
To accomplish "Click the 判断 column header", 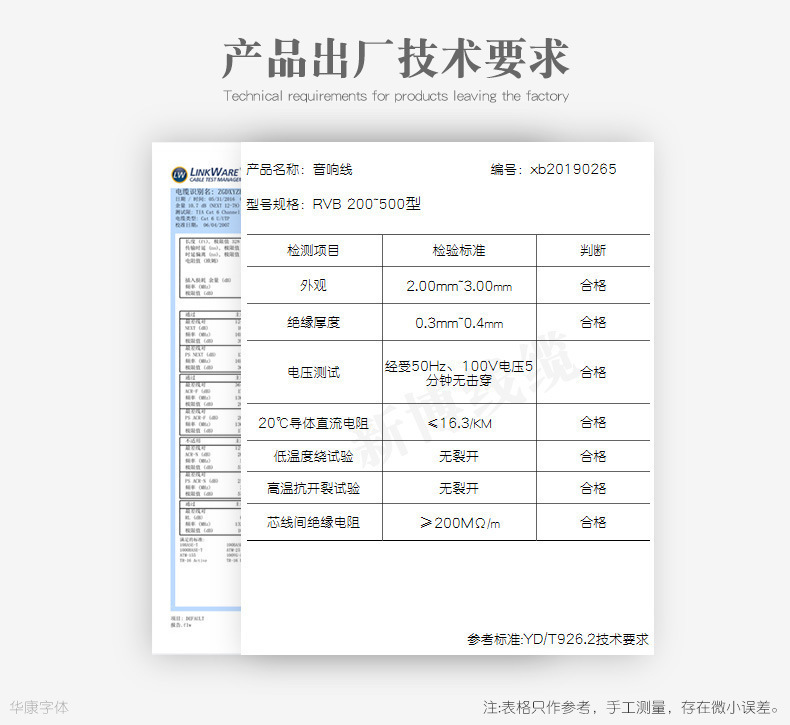I will 593,250.
